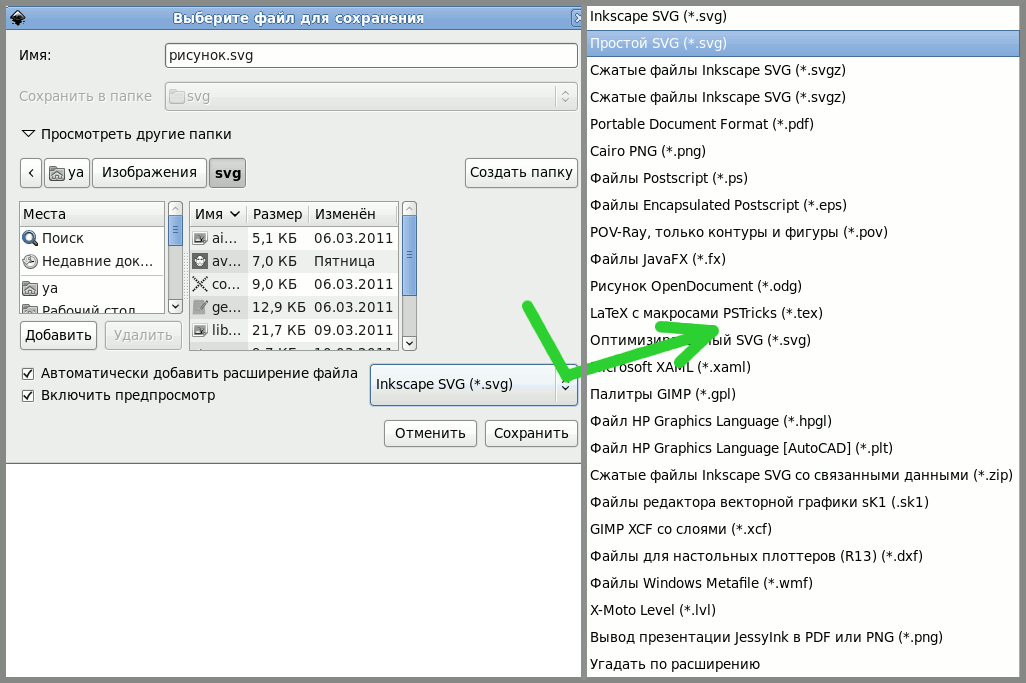
Task: Click the av… file avatar icon
Action: point(200,261)
